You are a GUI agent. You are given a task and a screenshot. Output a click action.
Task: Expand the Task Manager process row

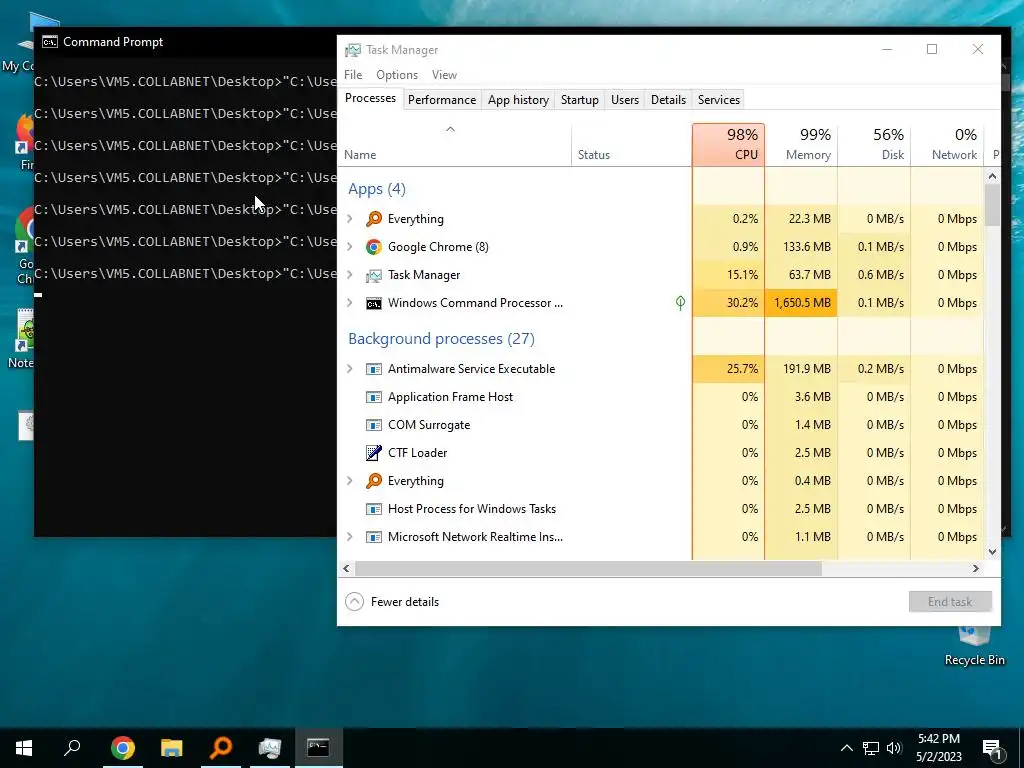350,275
